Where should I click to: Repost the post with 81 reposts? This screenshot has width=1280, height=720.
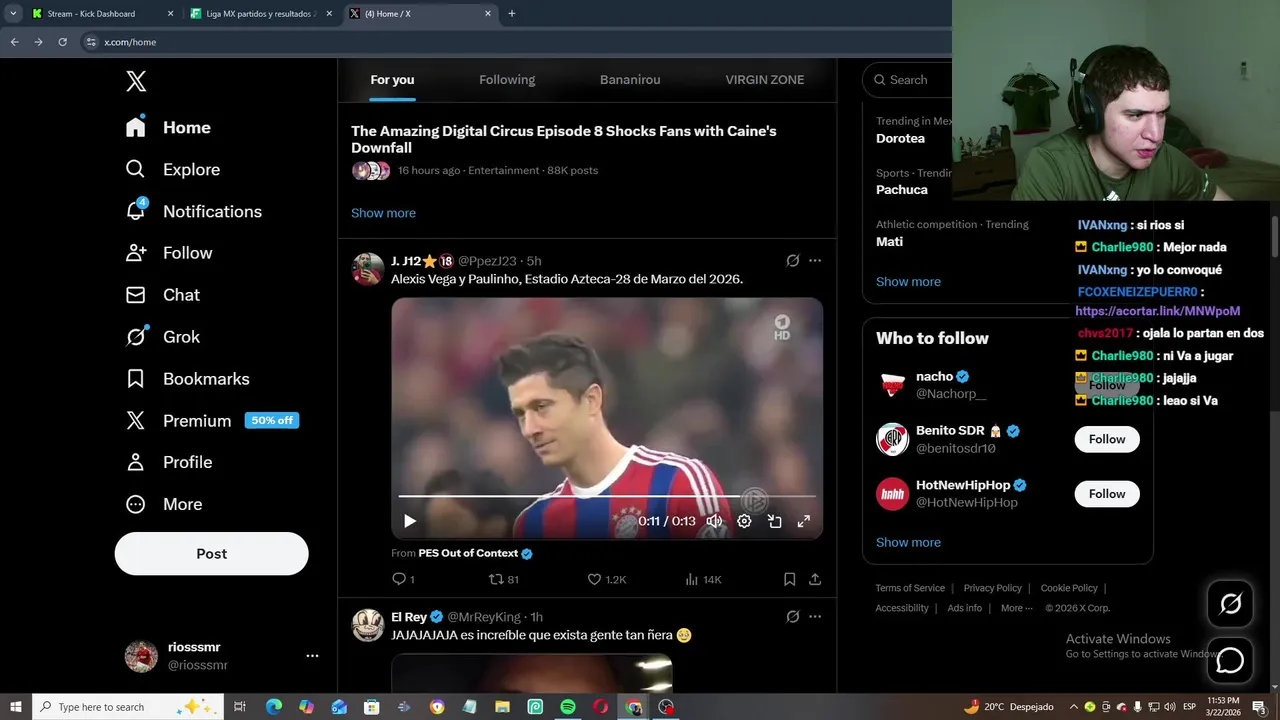pos(503,579)
